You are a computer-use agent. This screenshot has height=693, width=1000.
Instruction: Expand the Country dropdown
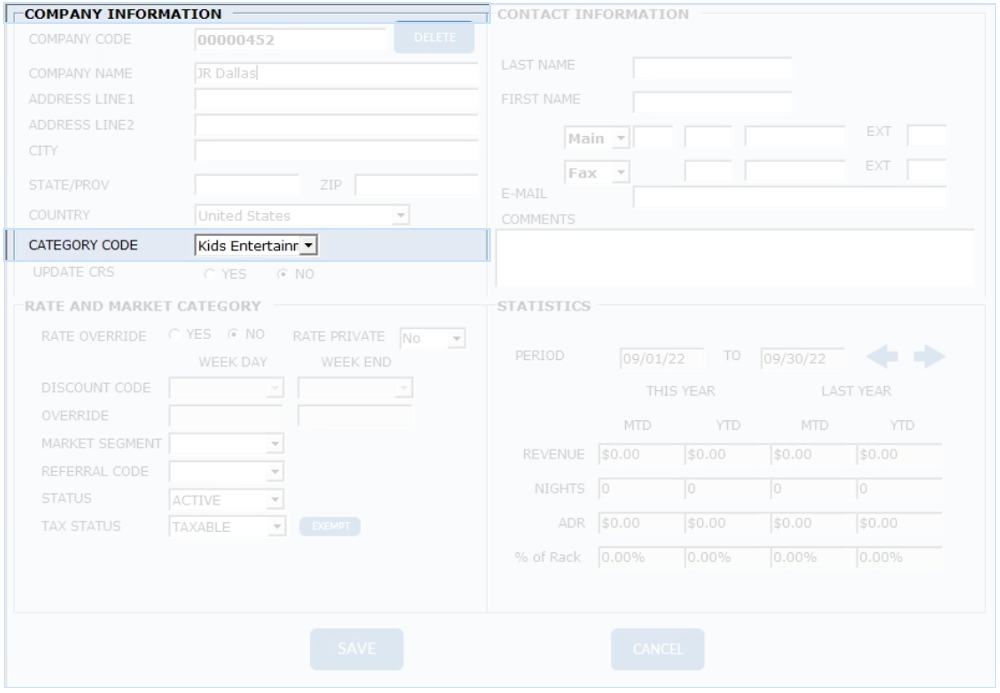pyautogui.click(x=400, y=215)
